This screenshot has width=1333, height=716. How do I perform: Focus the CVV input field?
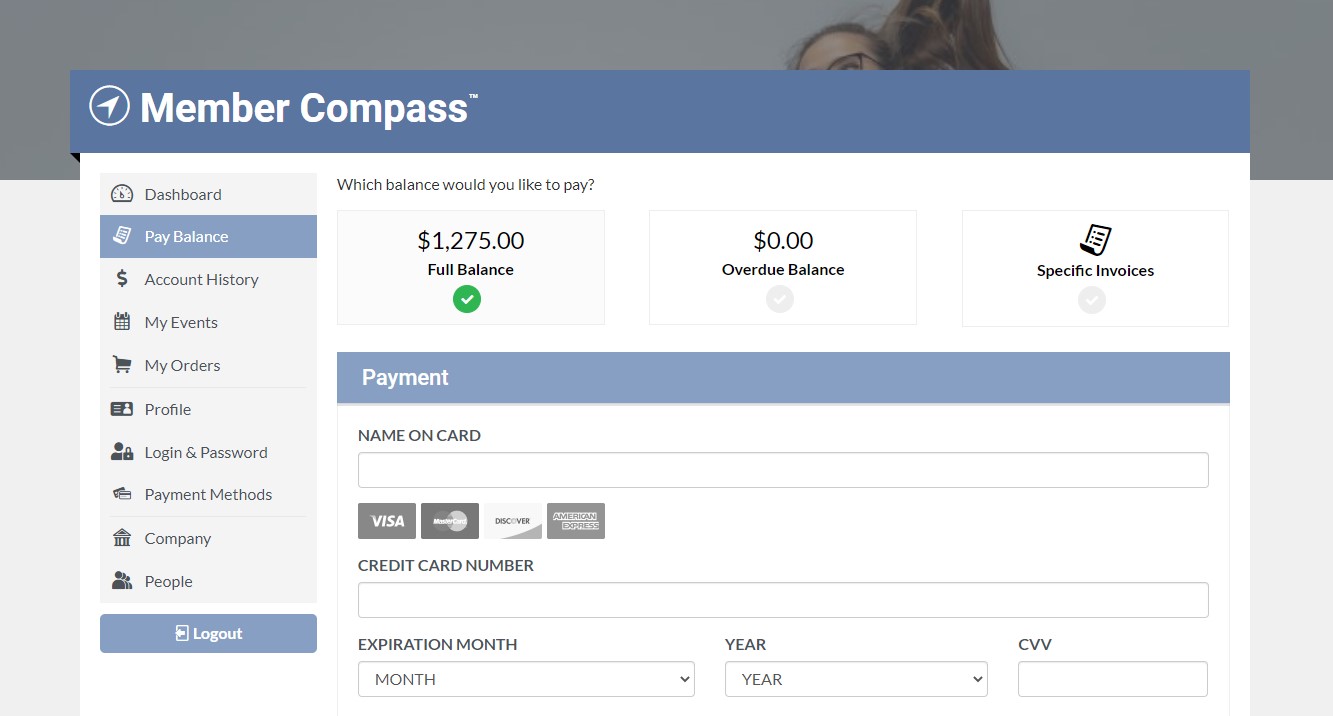(x=1113, y=679)
